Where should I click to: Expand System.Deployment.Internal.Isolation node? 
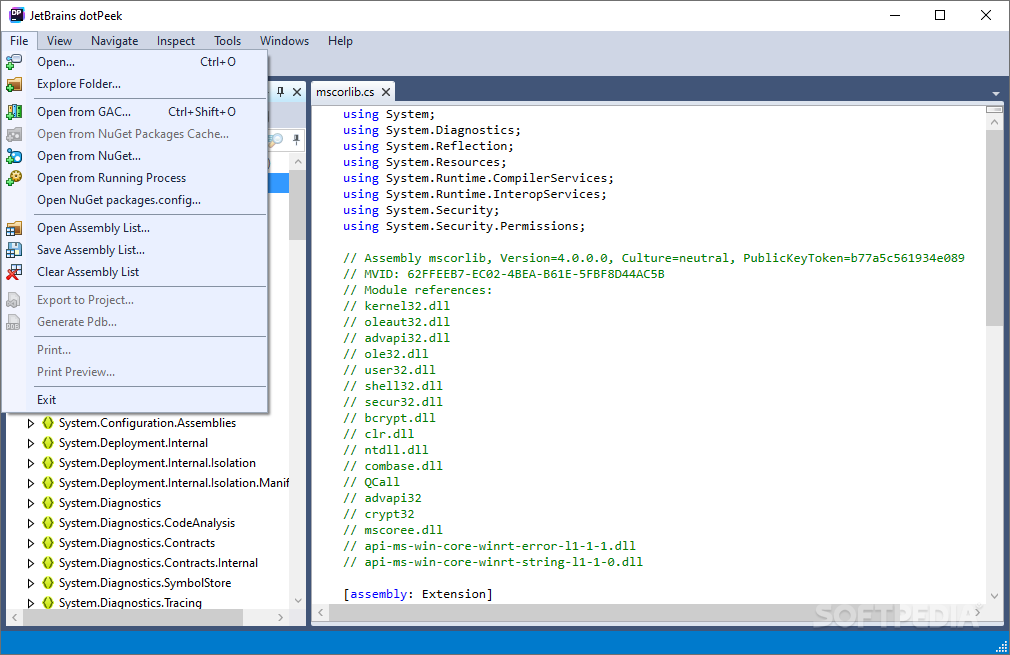(30, 463)
